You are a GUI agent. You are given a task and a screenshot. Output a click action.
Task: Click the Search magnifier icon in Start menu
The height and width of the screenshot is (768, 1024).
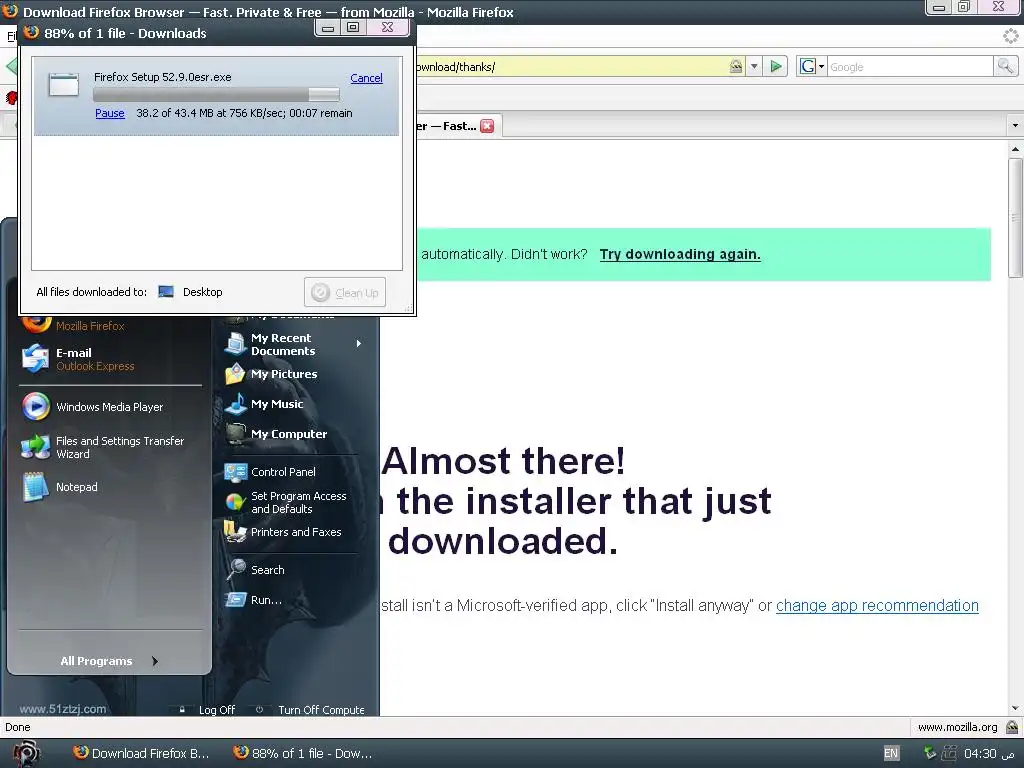[235, 569]
